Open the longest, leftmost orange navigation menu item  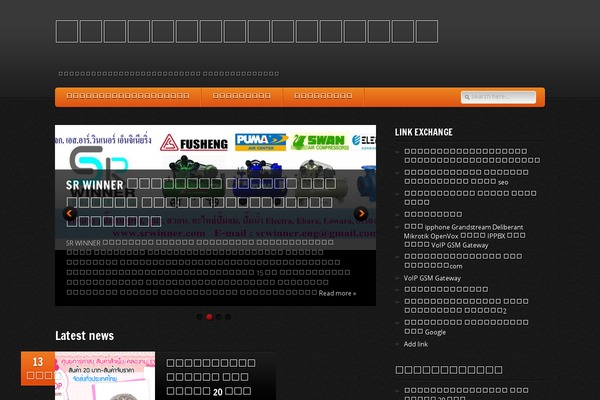tap(128, 96)
